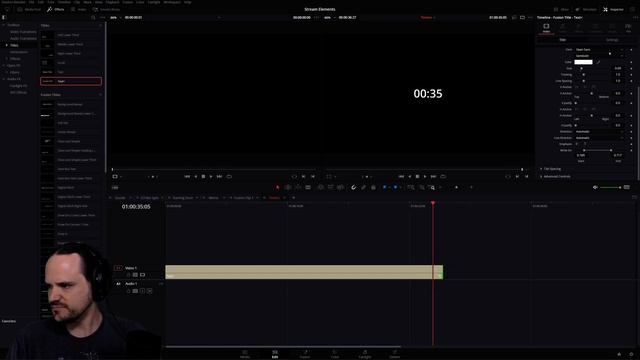Disable the Video 1 track
Screen dimensions: 640x360
pyautogui.click(x=142, y=275)
